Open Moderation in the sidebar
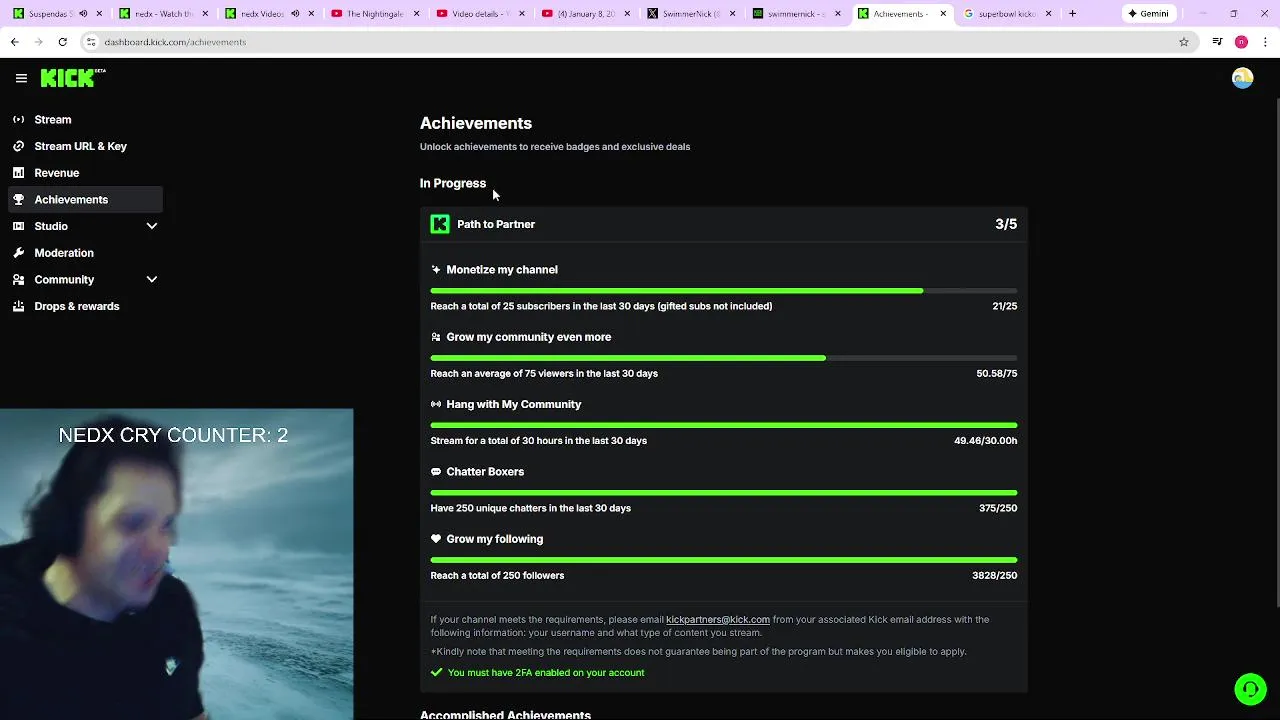Screen dimensions: 1280x720 point(85,253)
